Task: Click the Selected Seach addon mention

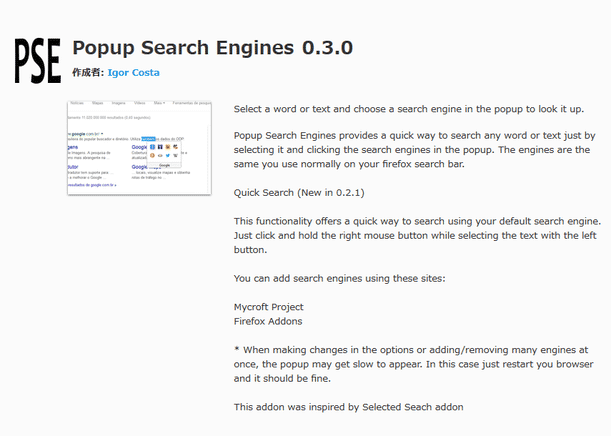Action: (x=413, y=407)
